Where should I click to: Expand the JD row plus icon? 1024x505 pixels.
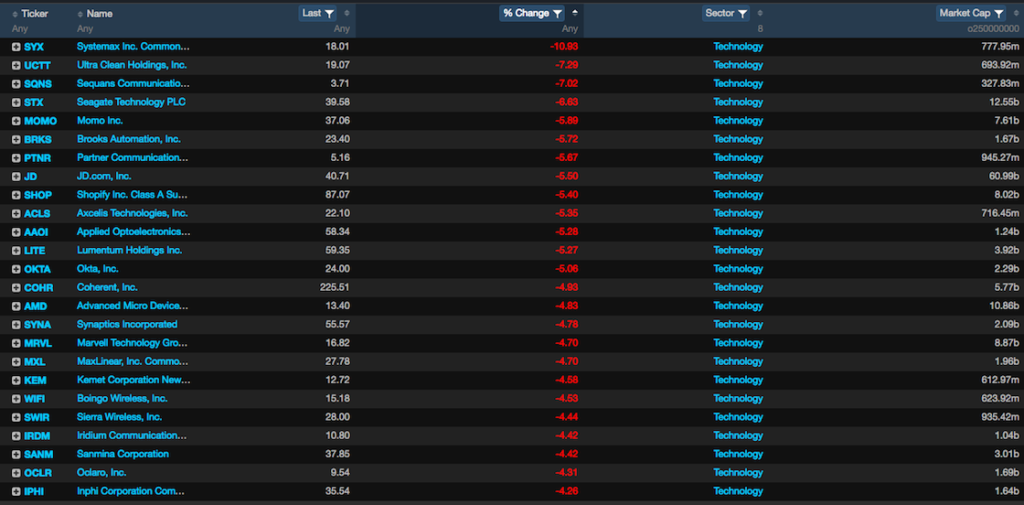[16, 176]
